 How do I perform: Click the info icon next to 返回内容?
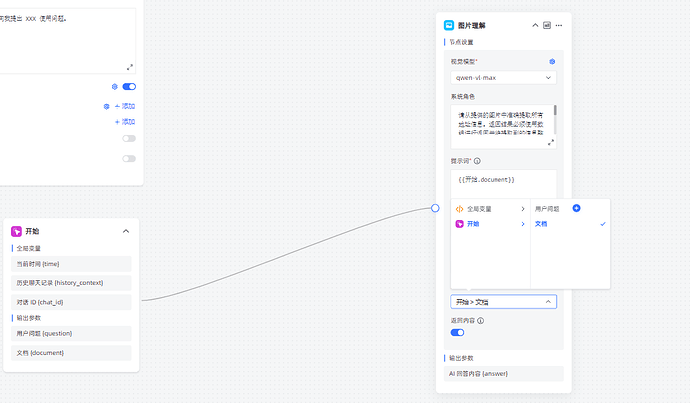point(481,321)
